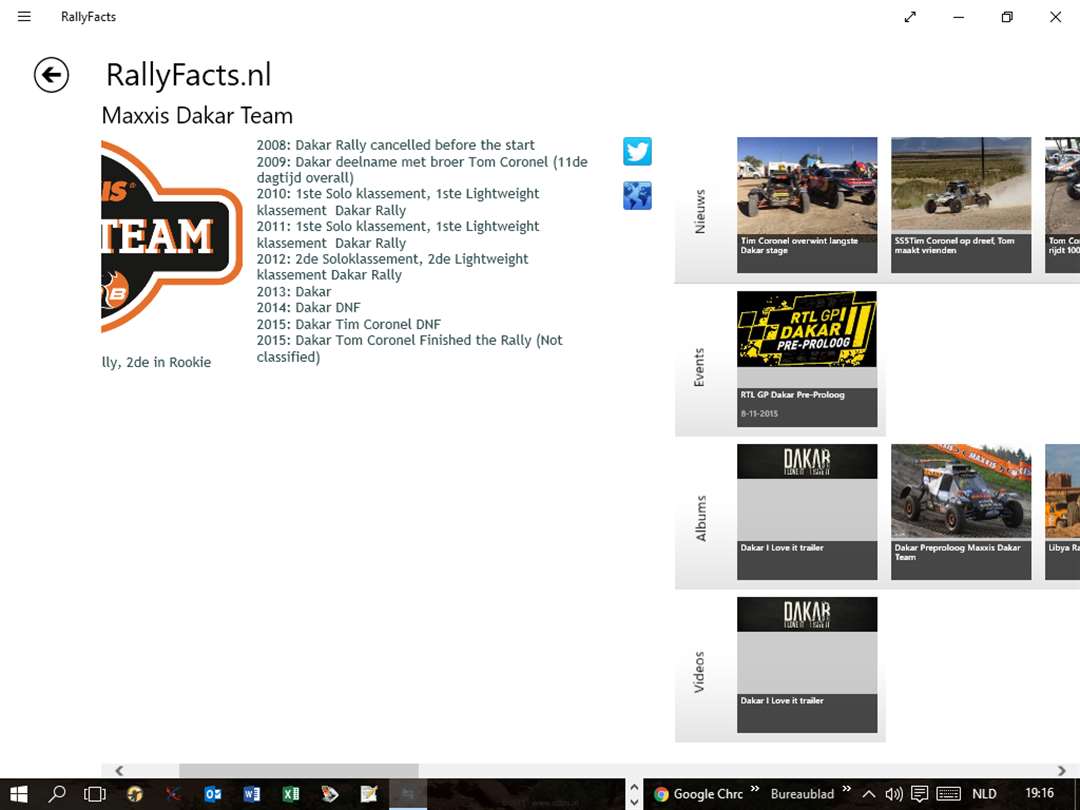Select the Videos section label
Screen dimensions: 1080x810
699,672
